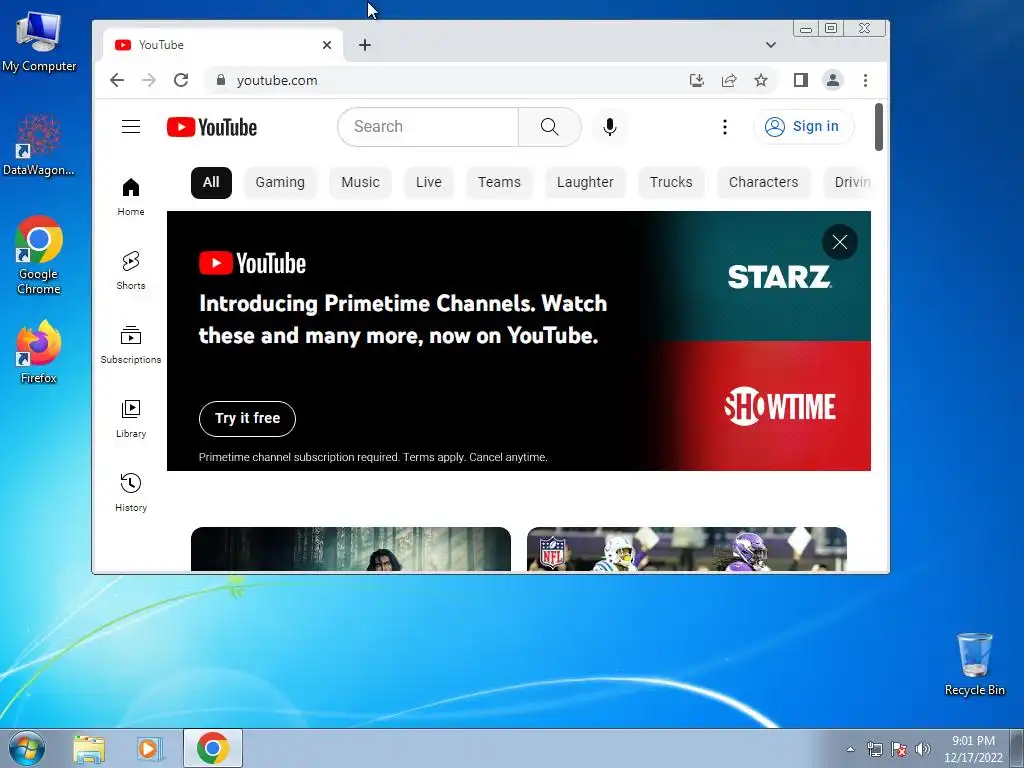Open History in the sidebar

pos(131,492)
